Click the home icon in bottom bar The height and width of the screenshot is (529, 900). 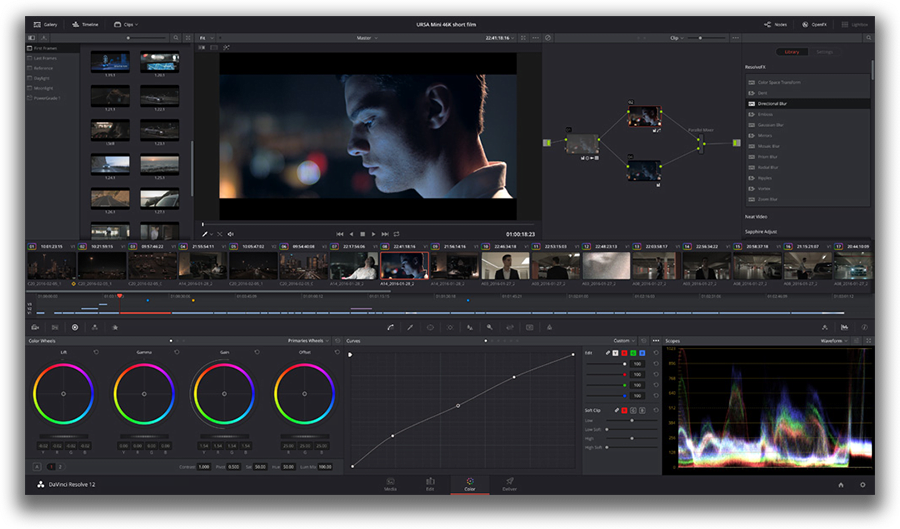[x=840, y=485]
